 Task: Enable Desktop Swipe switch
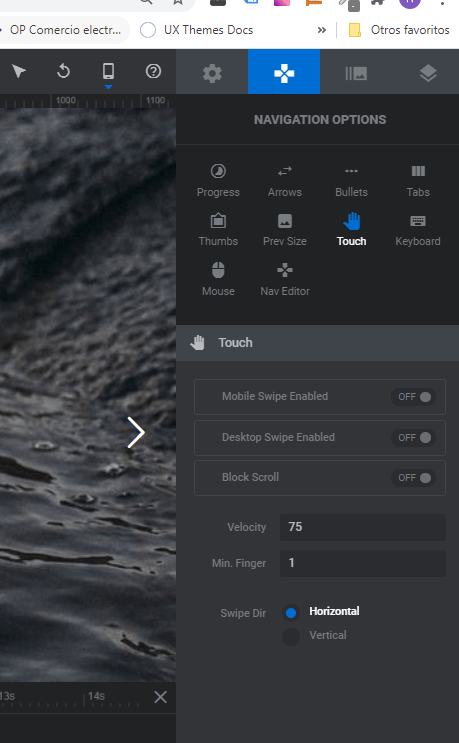tap(414, 437)
